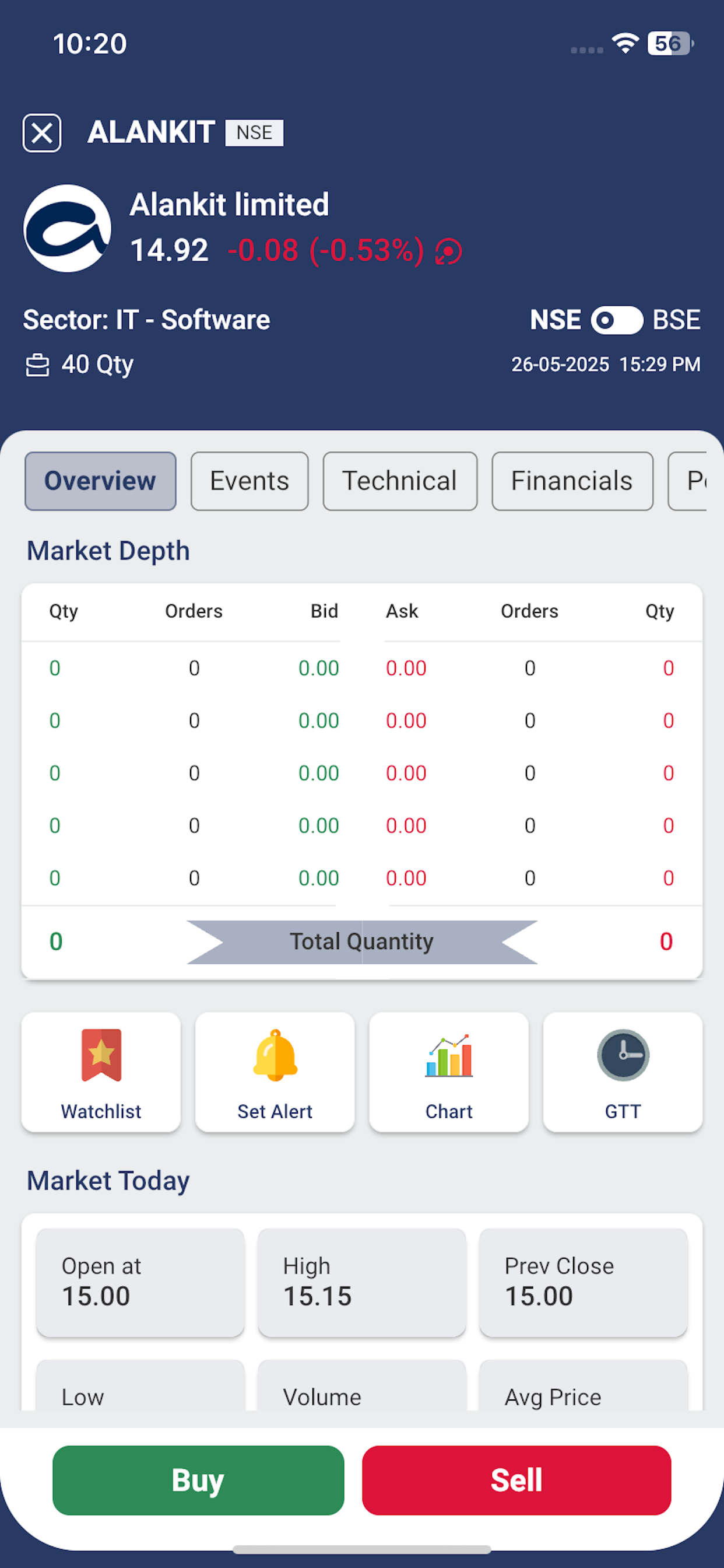Tap the BSE exchange label
Image resolution: width=724 pixels, height=1568 pixels.
click(677, 320)
